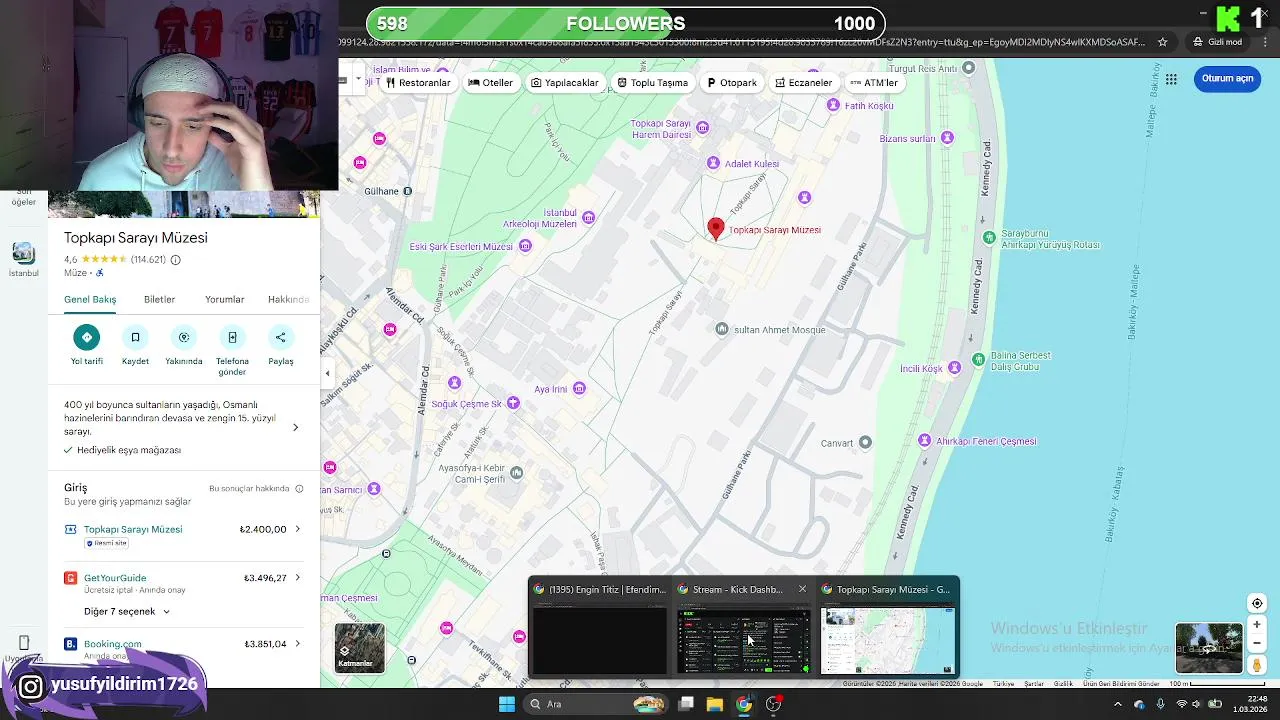Click Chrome icon in the taskbar
Viewport: 1280px width, 720px height.
coord(744,704)
